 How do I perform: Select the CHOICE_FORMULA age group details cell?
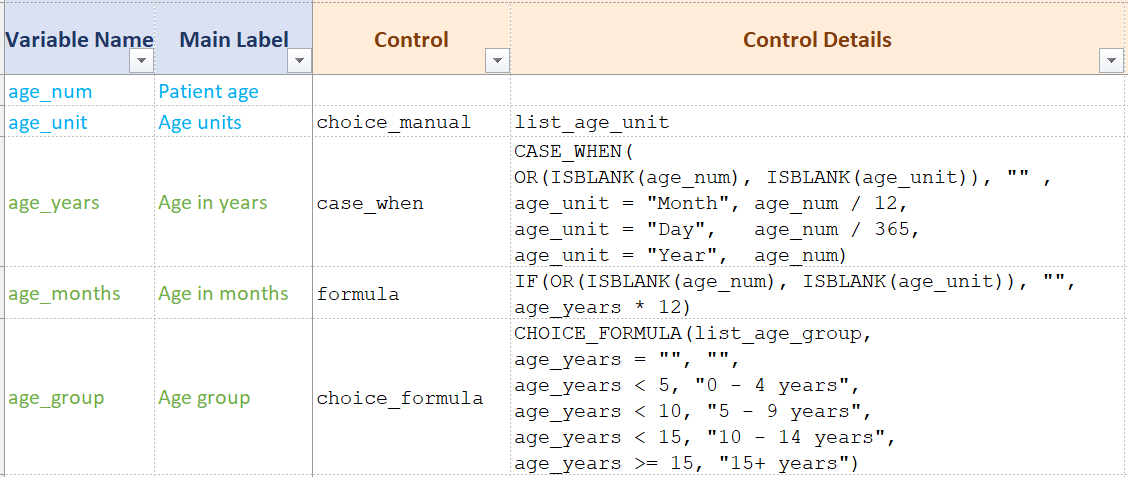(817, 397)
